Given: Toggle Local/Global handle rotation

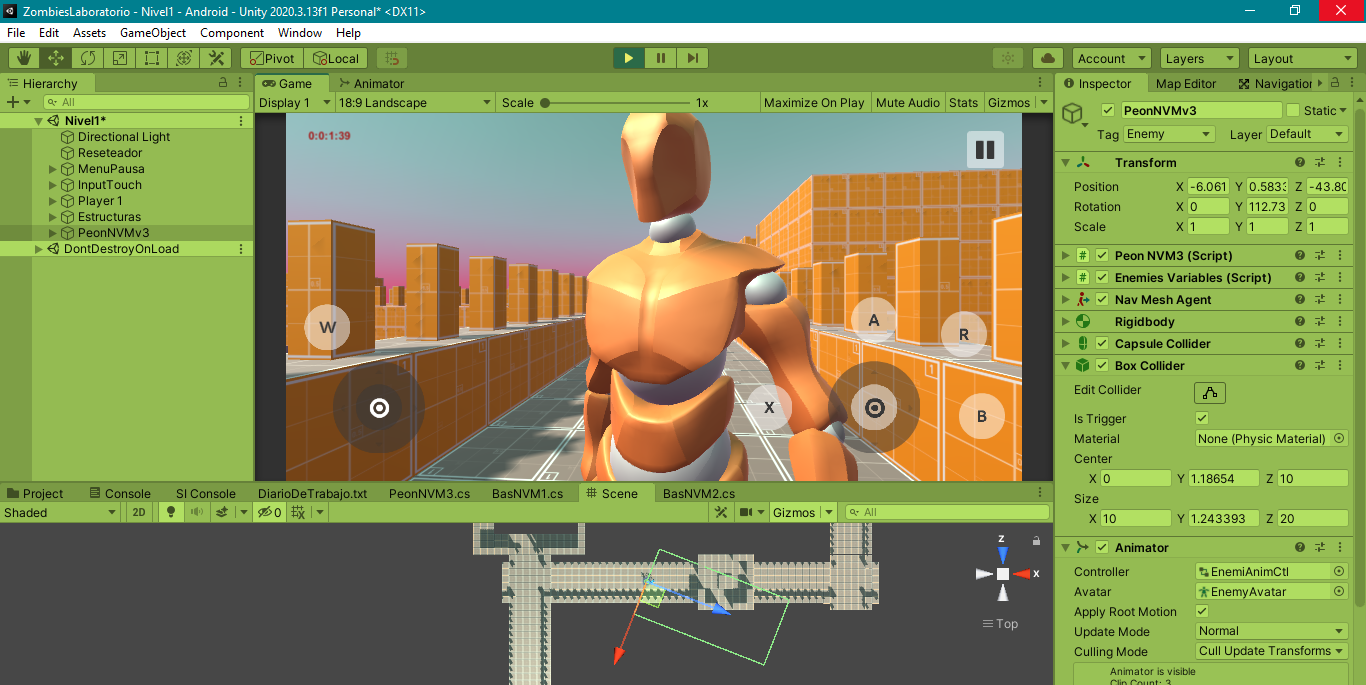Looking at the screenshot, I should (x=336, y=58).
